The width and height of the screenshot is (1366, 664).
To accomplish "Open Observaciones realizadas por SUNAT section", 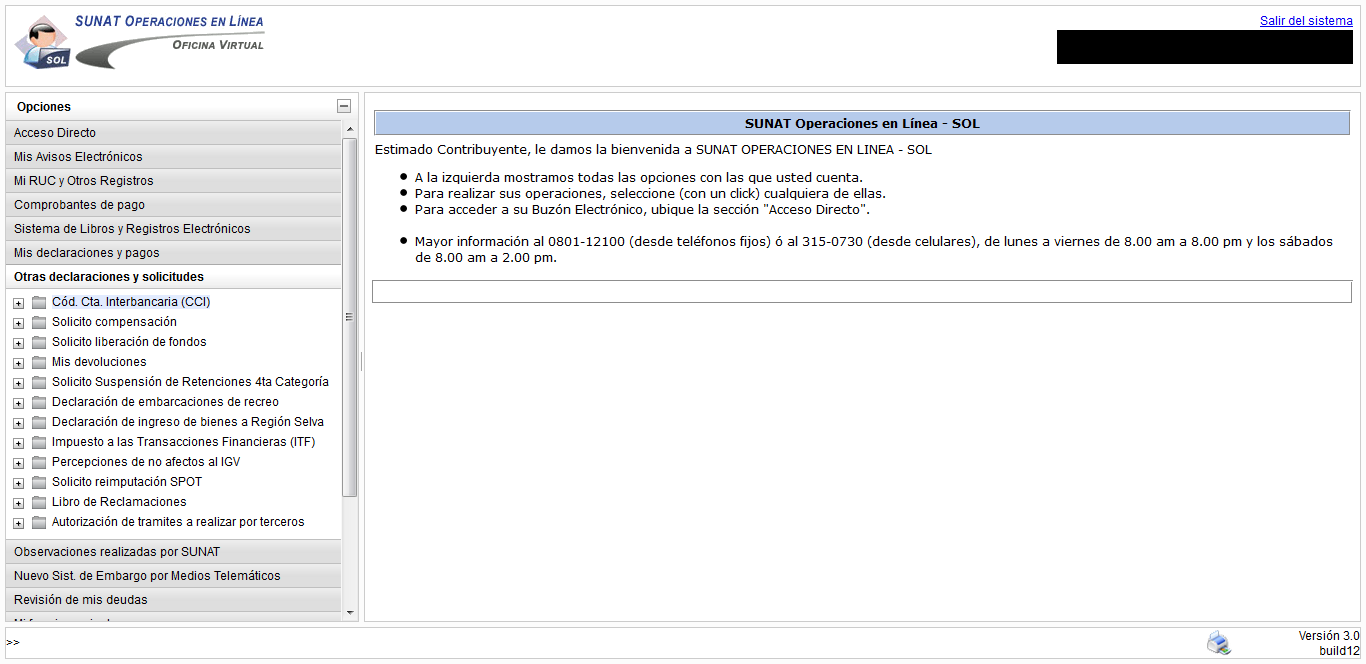I will point(174,552).
